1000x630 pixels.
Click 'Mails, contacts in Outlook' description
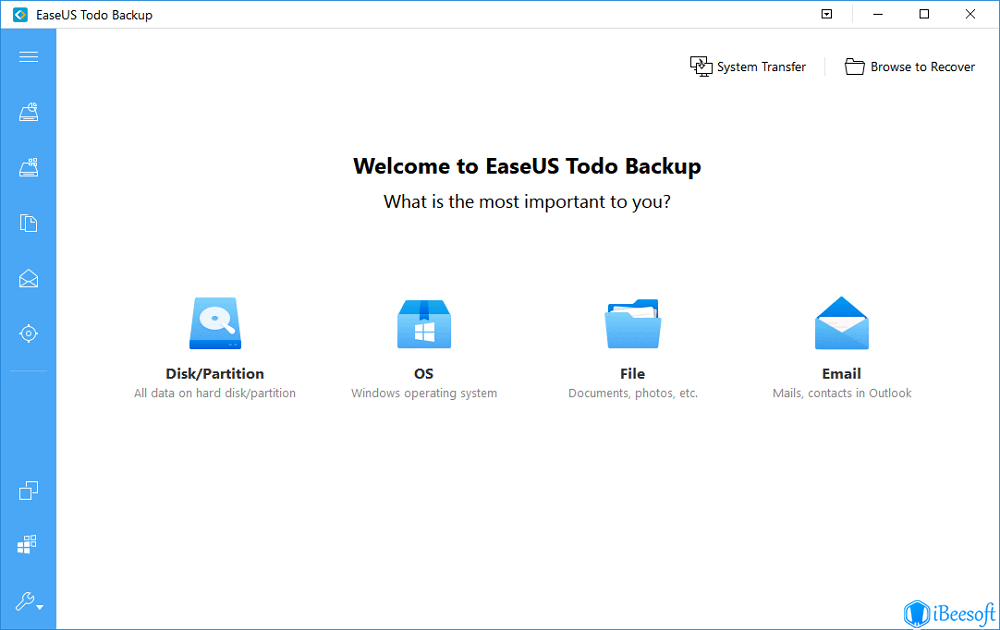(x=842, y=393)
